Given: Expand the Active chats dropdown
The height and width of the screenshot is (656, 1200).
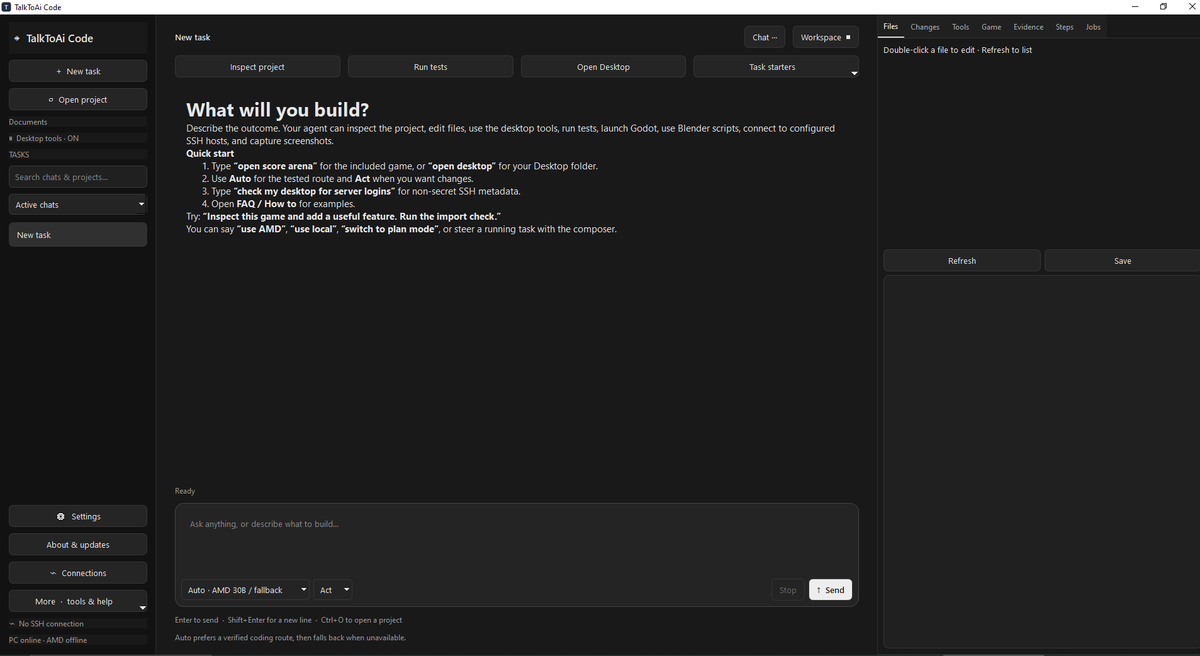Looking at the screenshot, I should coord(78,205).
